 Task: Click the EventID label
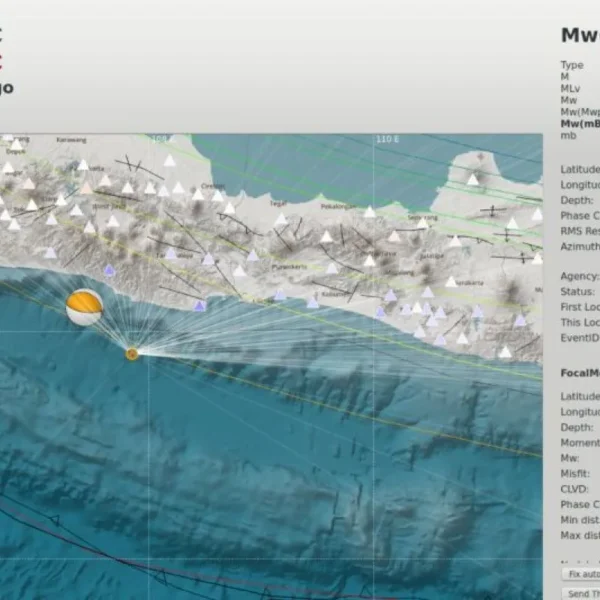point(580,338)
